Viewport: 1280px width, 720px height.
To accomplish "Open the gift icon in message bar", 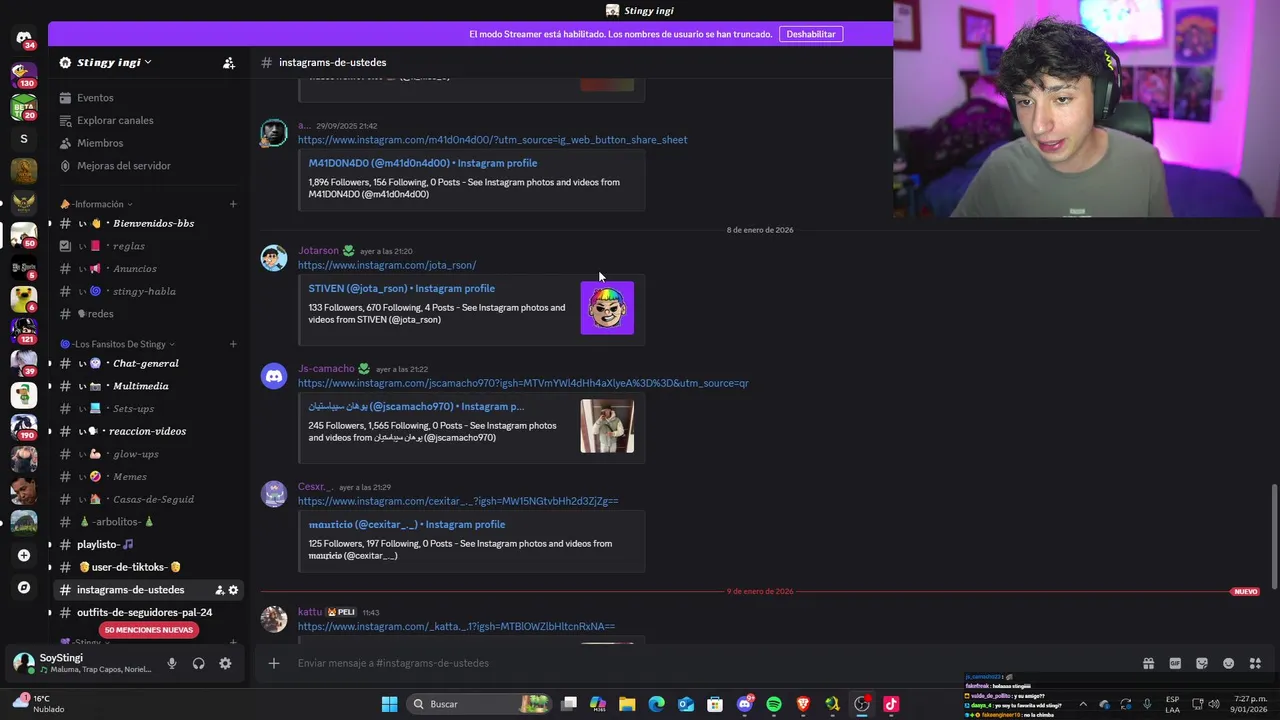I will [1148, 663].
